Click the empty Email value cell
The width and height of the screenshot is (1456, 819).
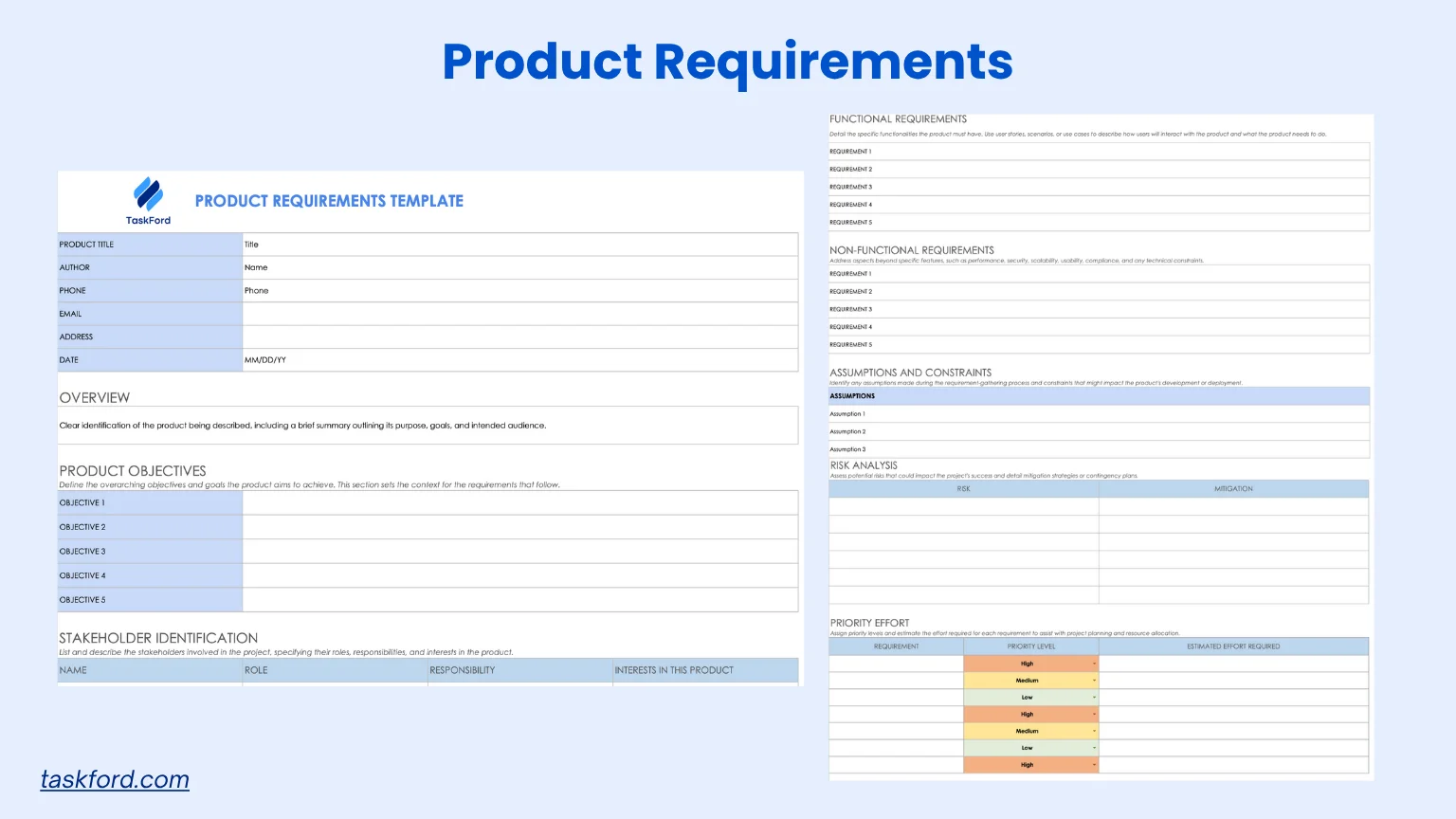[x=519, y=314]
